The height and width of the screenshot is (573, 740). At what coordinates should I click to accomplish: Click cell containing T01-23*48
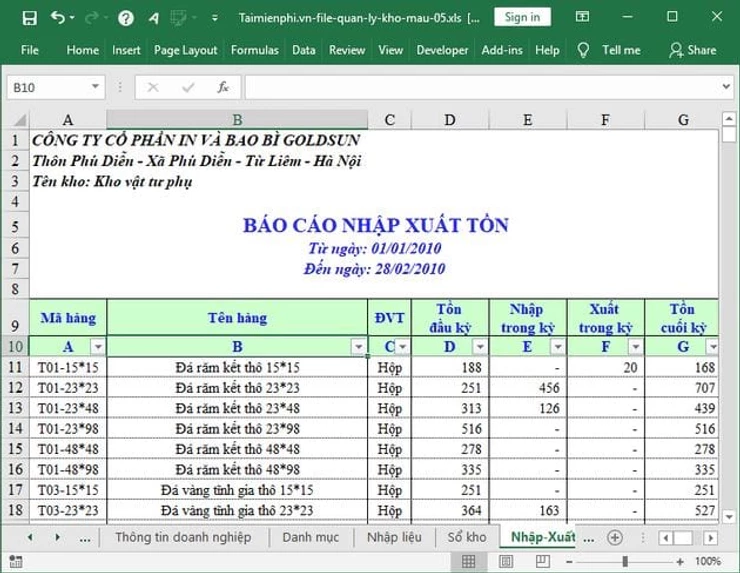click(68, 408)
